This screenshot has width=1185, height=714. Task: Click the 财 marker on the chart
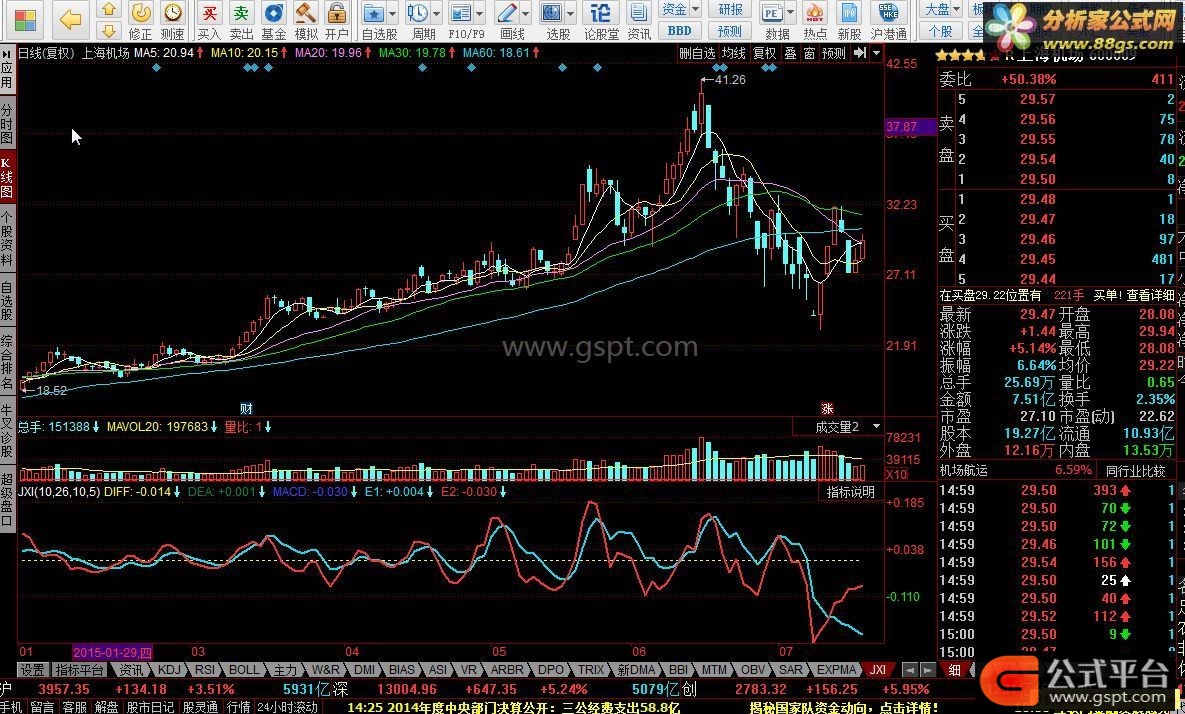pyautogui.click(x=246, y=409)
